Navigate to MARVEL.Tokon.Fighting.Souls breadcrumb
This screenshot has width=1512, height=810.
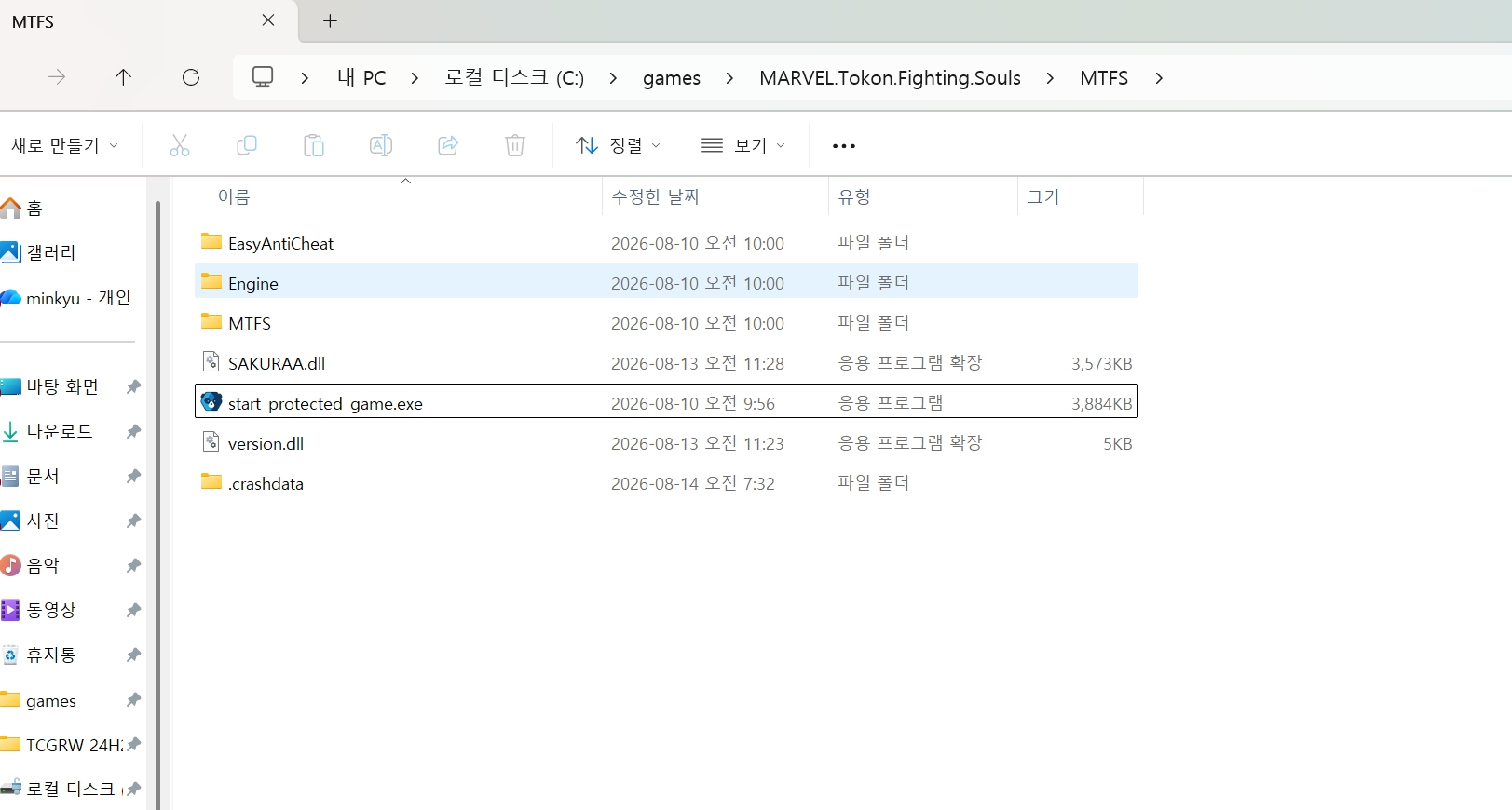click(x=890, y=78)
